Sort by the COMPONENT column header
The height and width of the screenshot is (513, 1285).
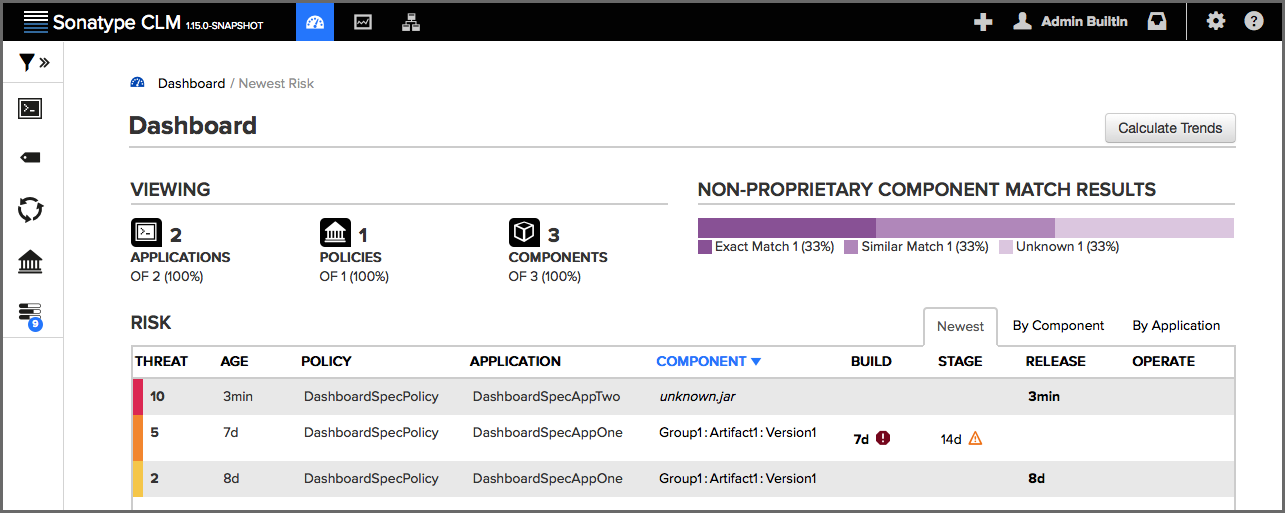click(708, 361)
